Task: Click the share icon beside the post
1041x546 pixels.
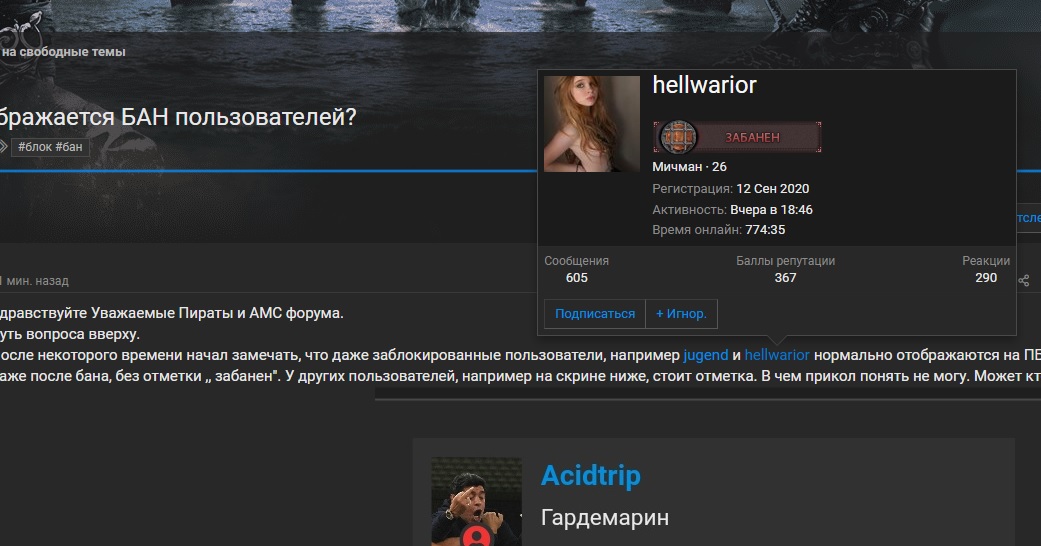Action: 1024,280
